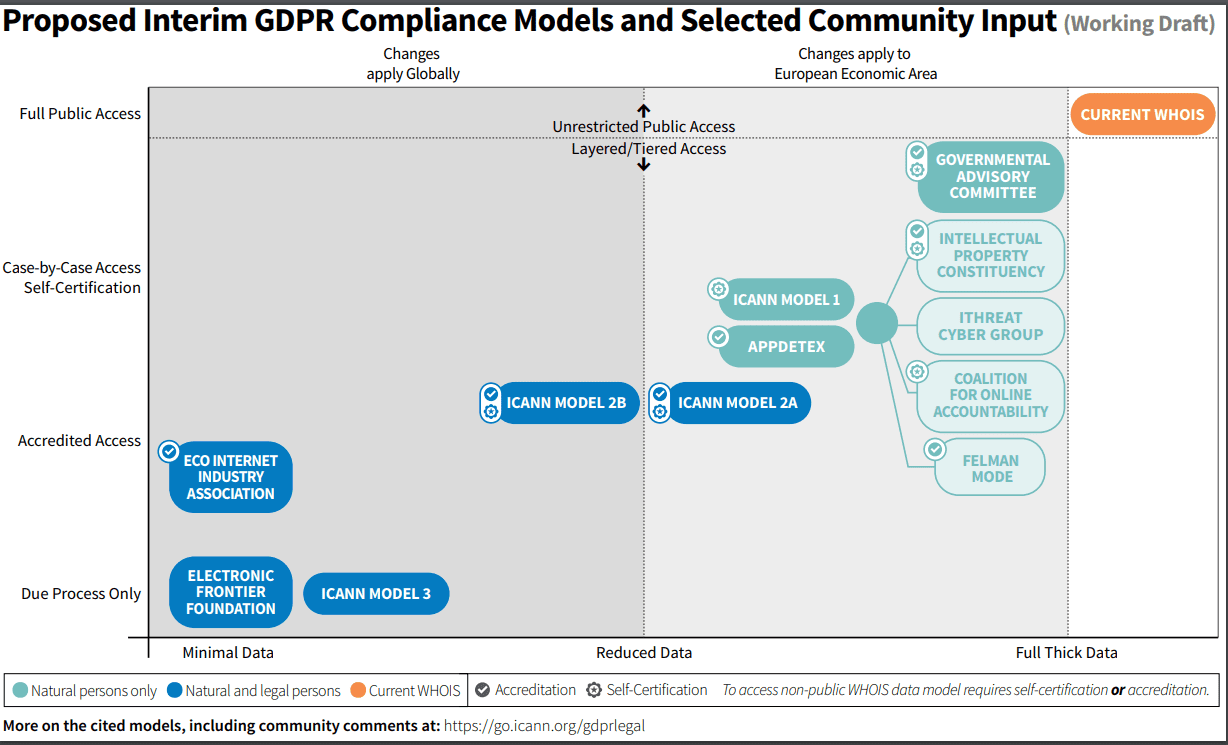
Task: Click the accreditation checkmark badge beside Appdetex
Action: (x=717, y=337)
